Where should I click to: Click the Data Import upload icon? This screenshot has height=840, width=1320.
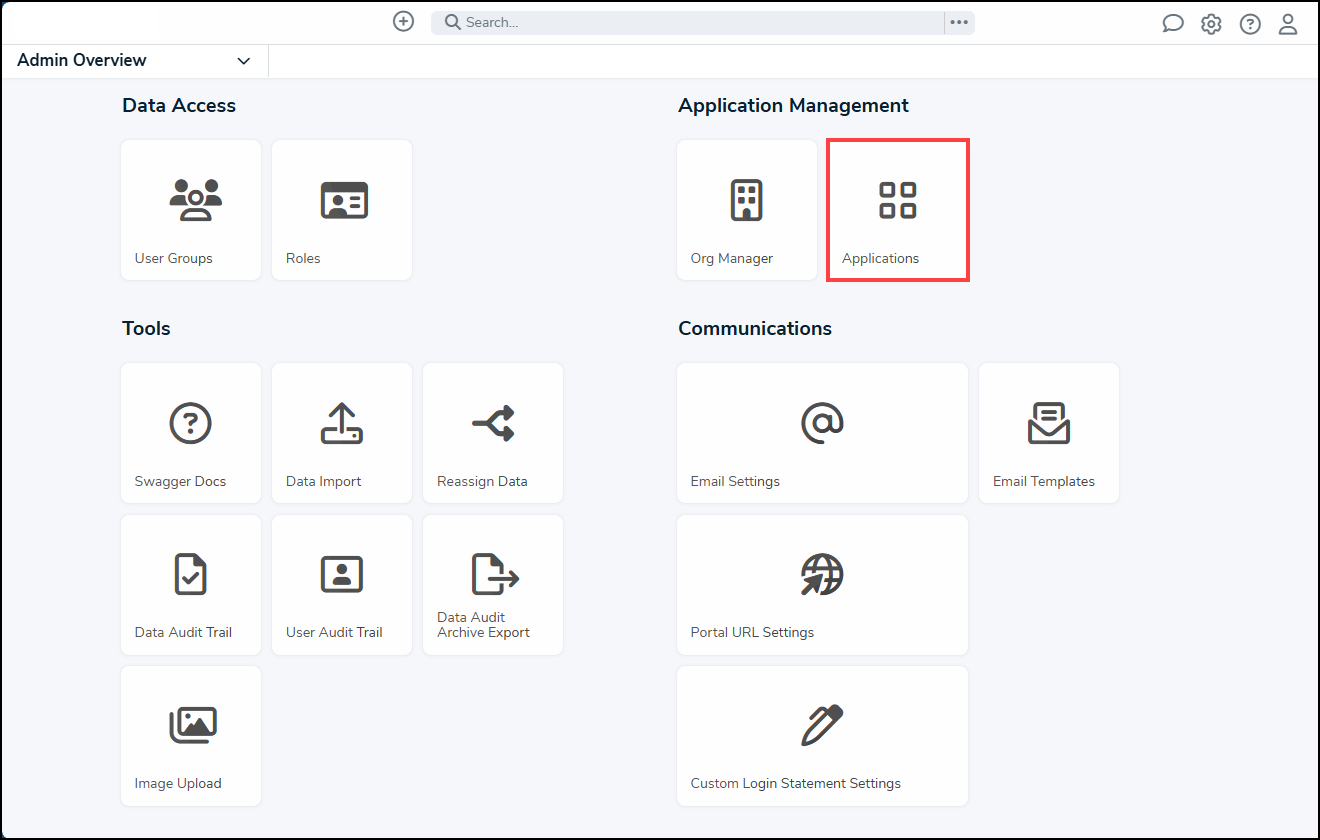(342, 423)
